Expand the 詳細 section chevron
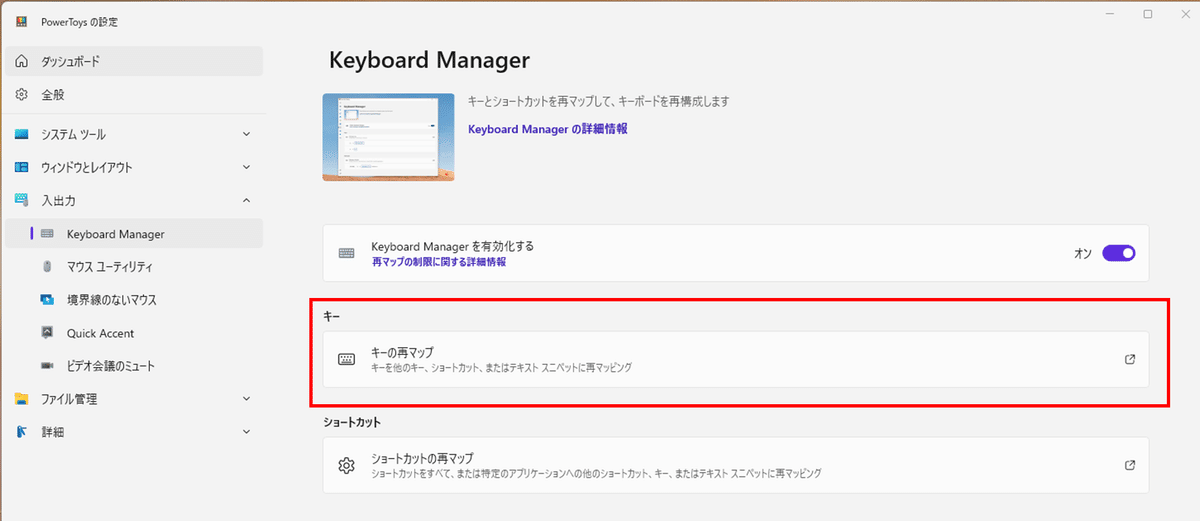This screenshot has width=1200, height=521. pos(247,432)
